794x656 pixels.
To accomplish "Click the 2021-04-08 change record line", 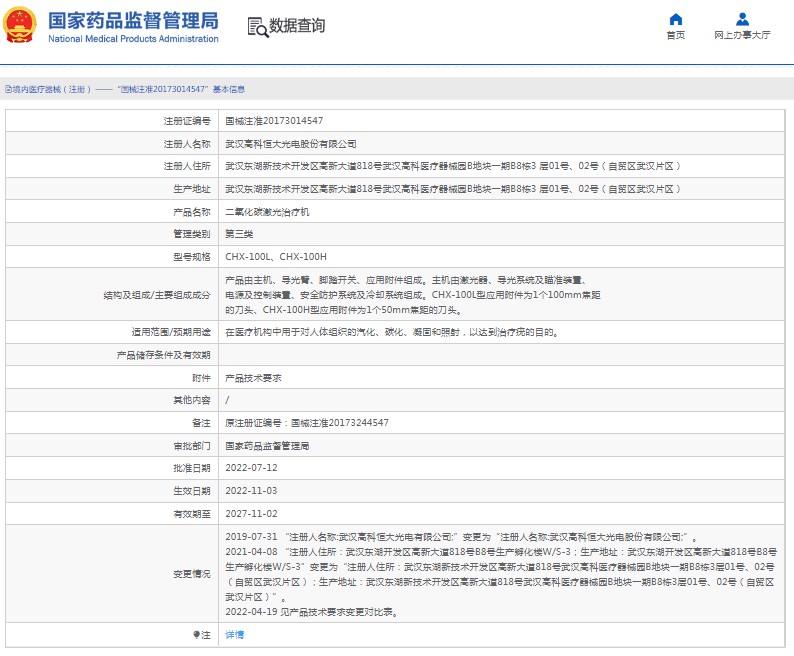I will (500, 574).
